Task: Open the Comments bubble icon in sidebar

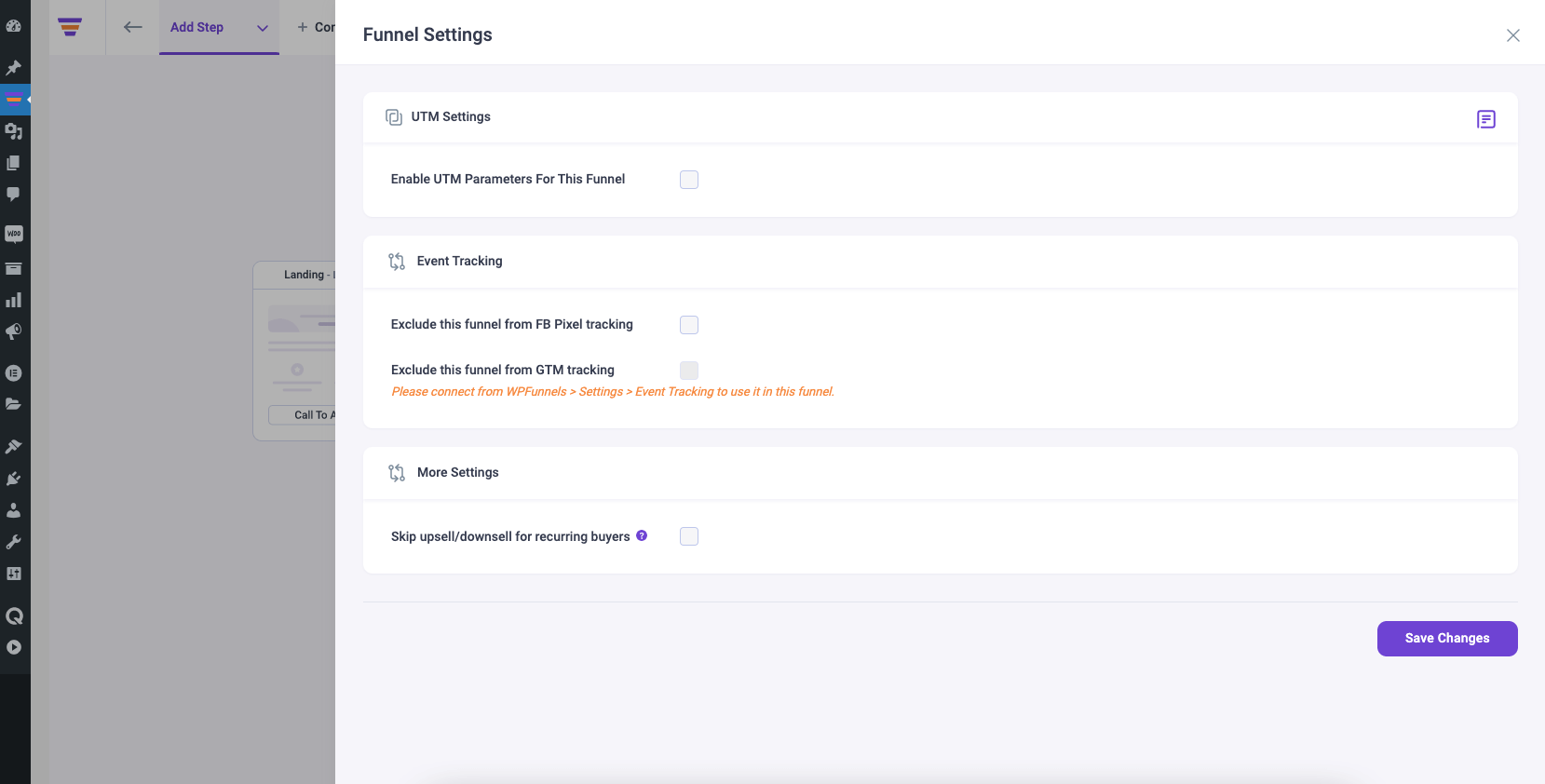Action: point(14,195)
